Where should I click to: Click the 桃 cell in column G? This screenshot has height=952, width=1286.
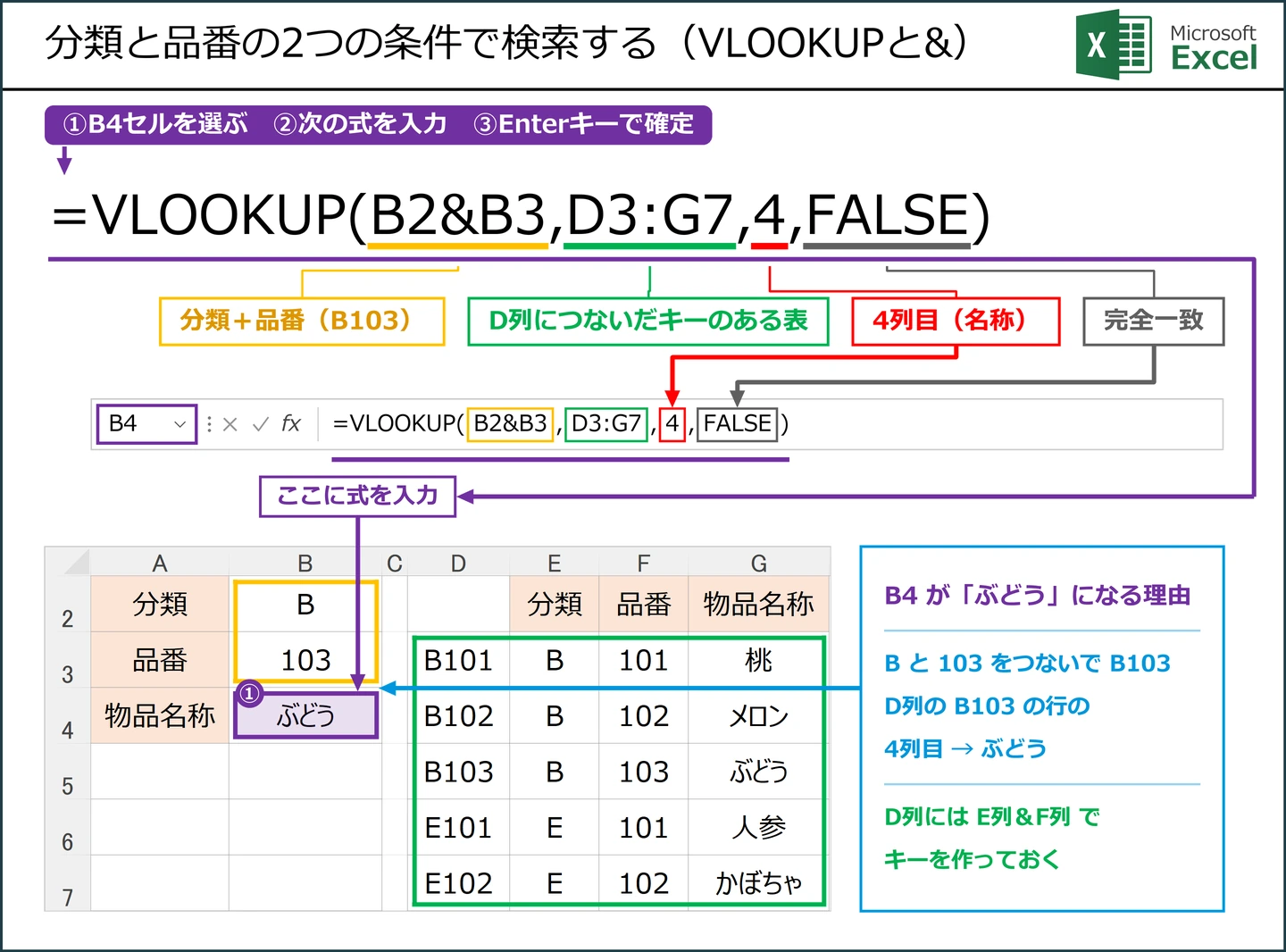point(759,660)
